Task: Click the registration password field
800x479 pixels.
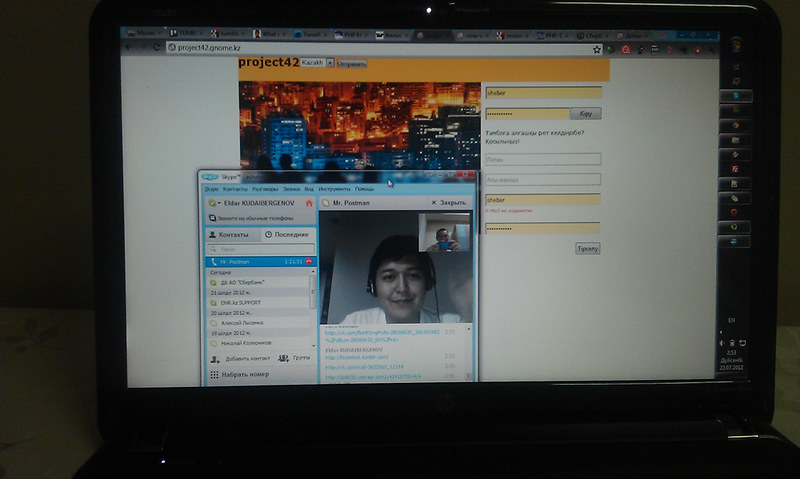Action: [x=542, y=228]
